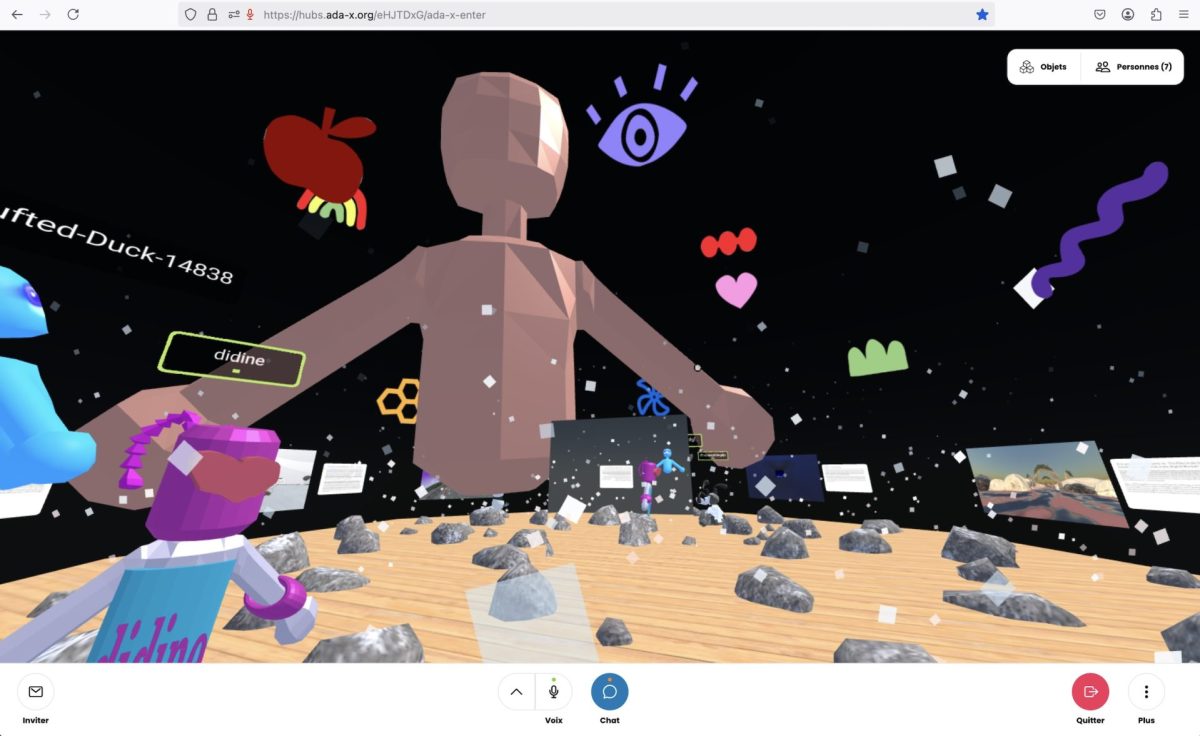Toggle the Voix microphone
This screenshot has height=736, width=1200.
(554, 691)
